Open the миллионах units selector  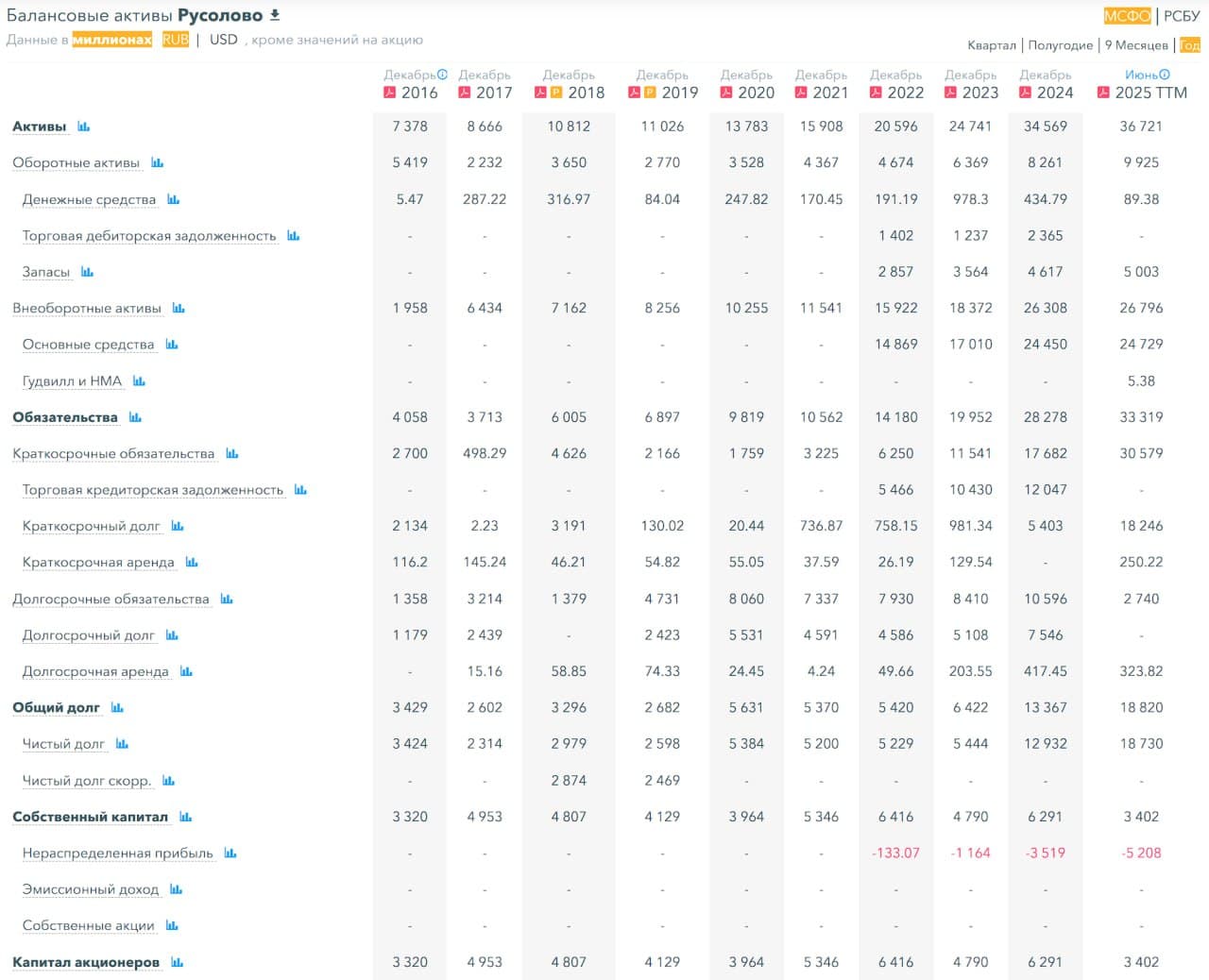(x=111, y=40)
